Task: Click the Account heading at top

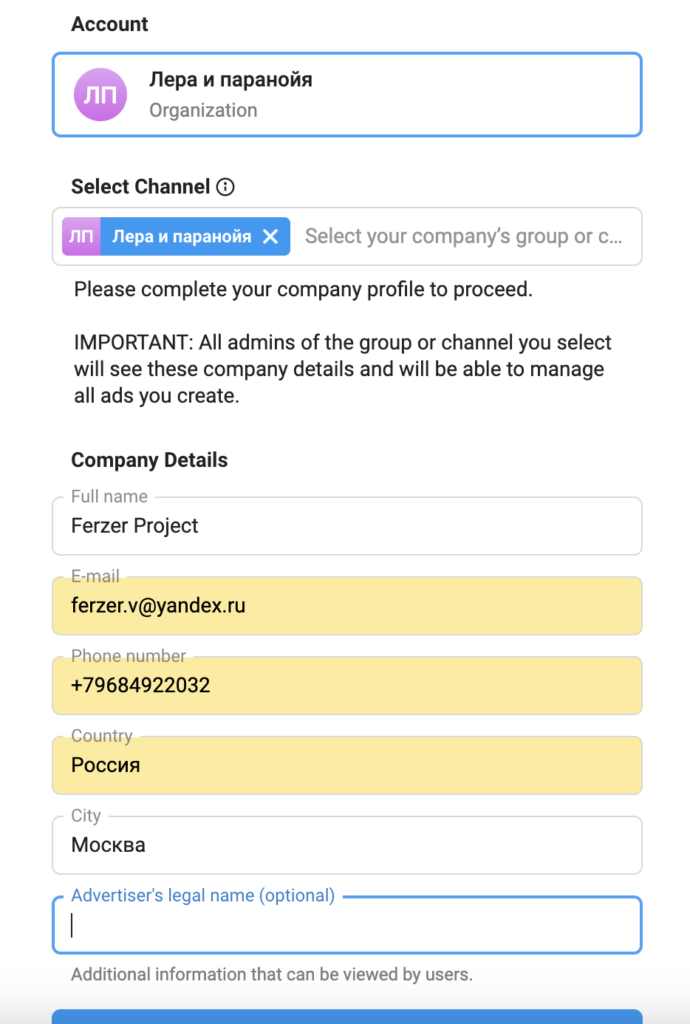Action: (109, 24)
